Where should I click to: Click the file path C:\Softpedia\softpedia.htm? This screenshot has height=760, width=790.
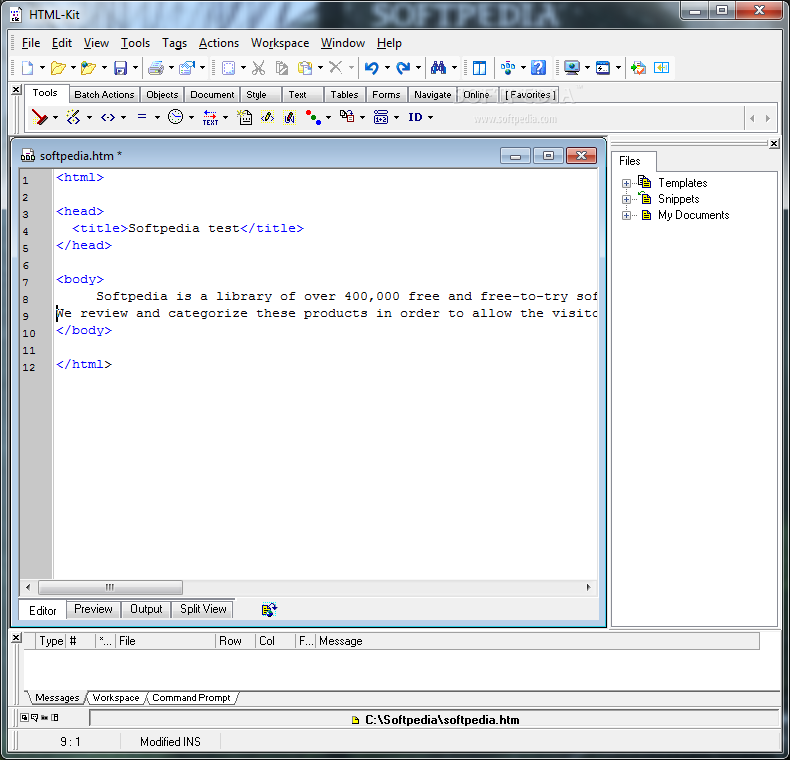(x=442, y=720)
